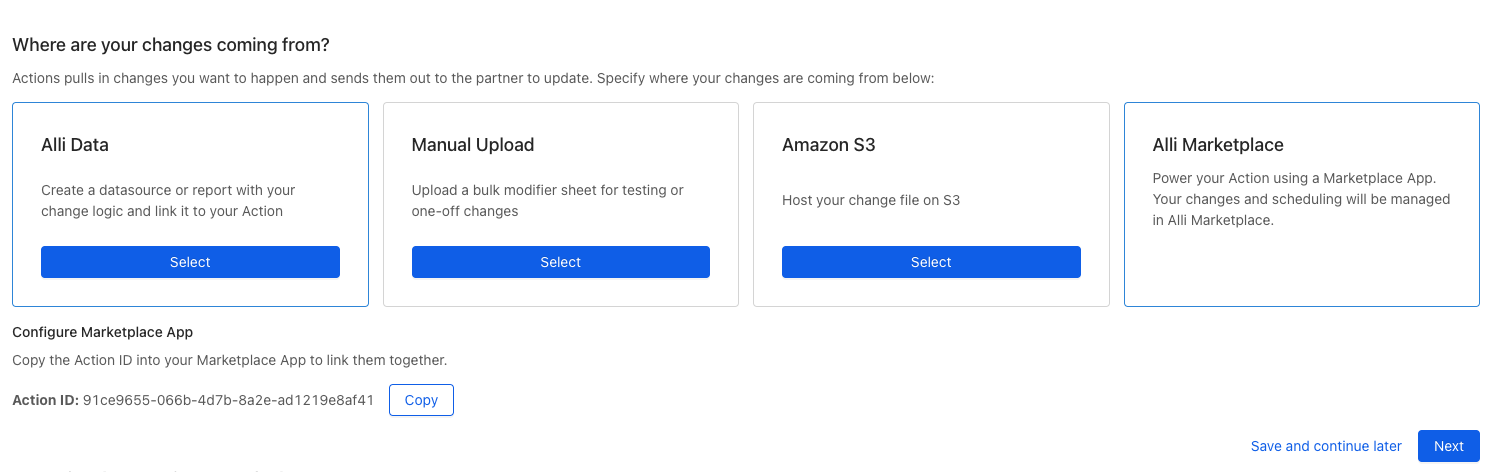Click the Alli Data description text
The image size is (1489, 472).
pos(168,200)
